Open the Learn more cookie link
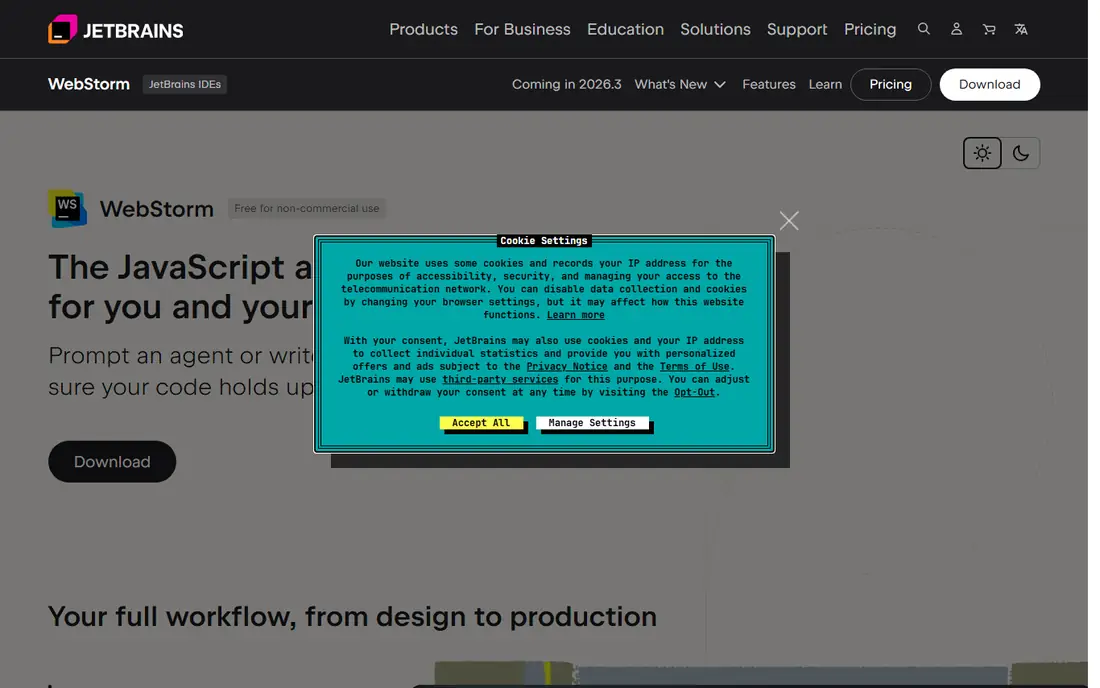 pos(575,315)
